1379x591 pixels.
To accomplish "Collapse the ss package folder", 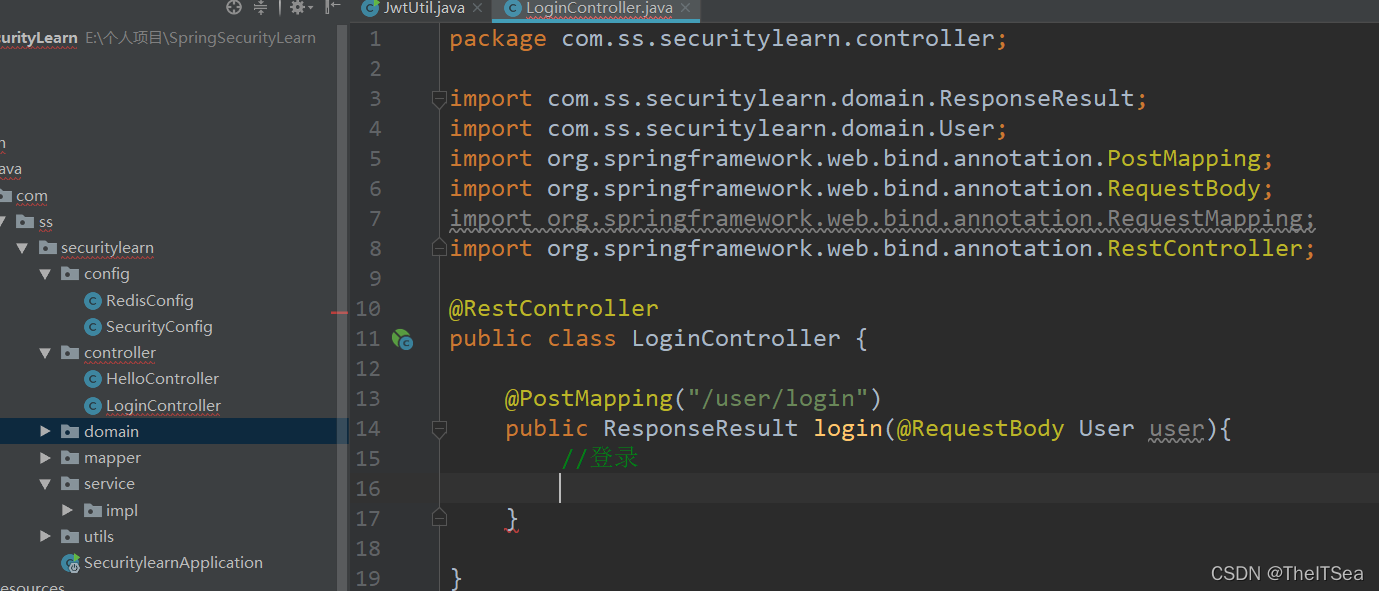I will 2,221.
